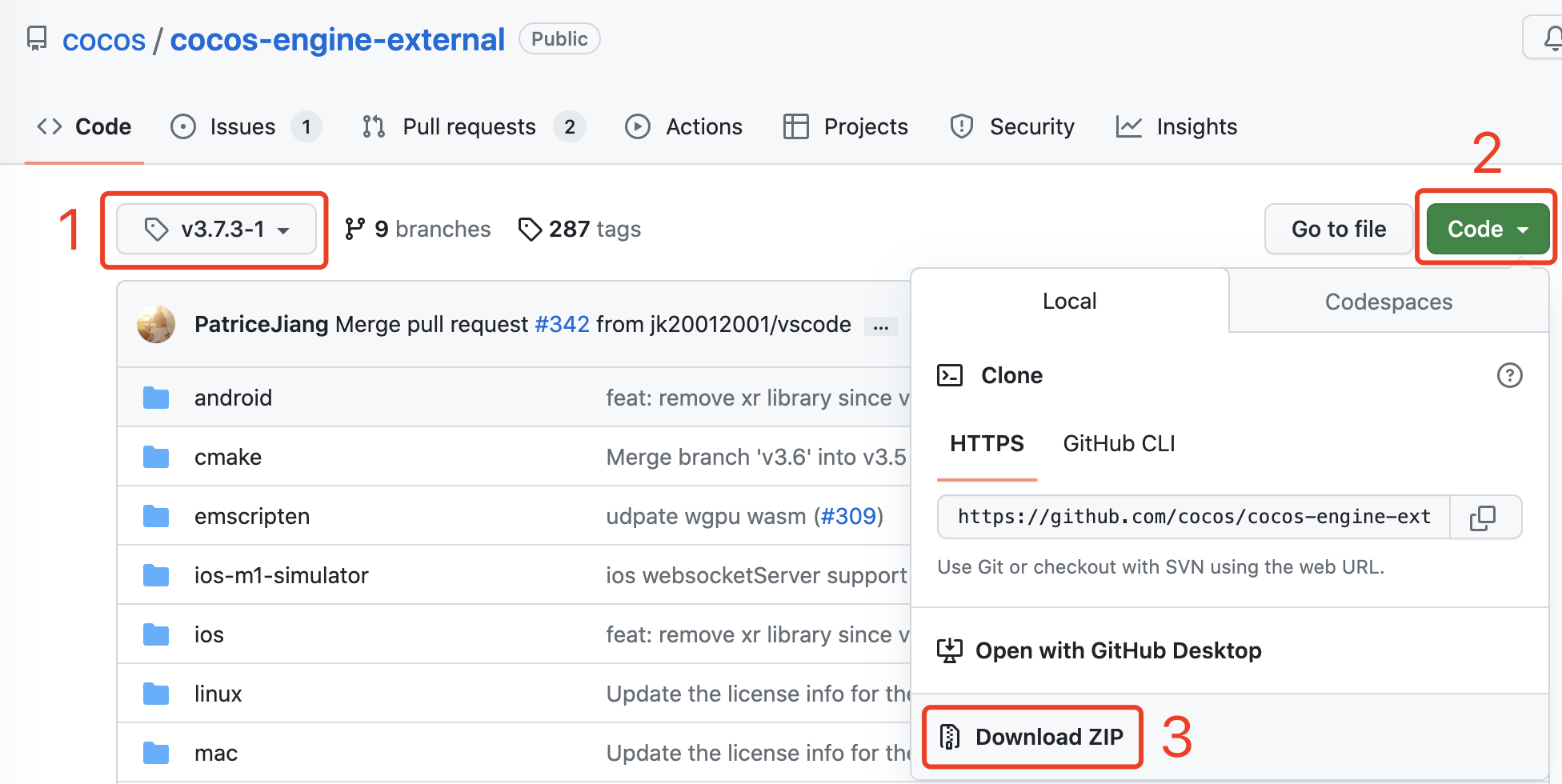Click the Clone help question icon
1562x784 pixels.
pyautogui.click(x=1509, y=375)
